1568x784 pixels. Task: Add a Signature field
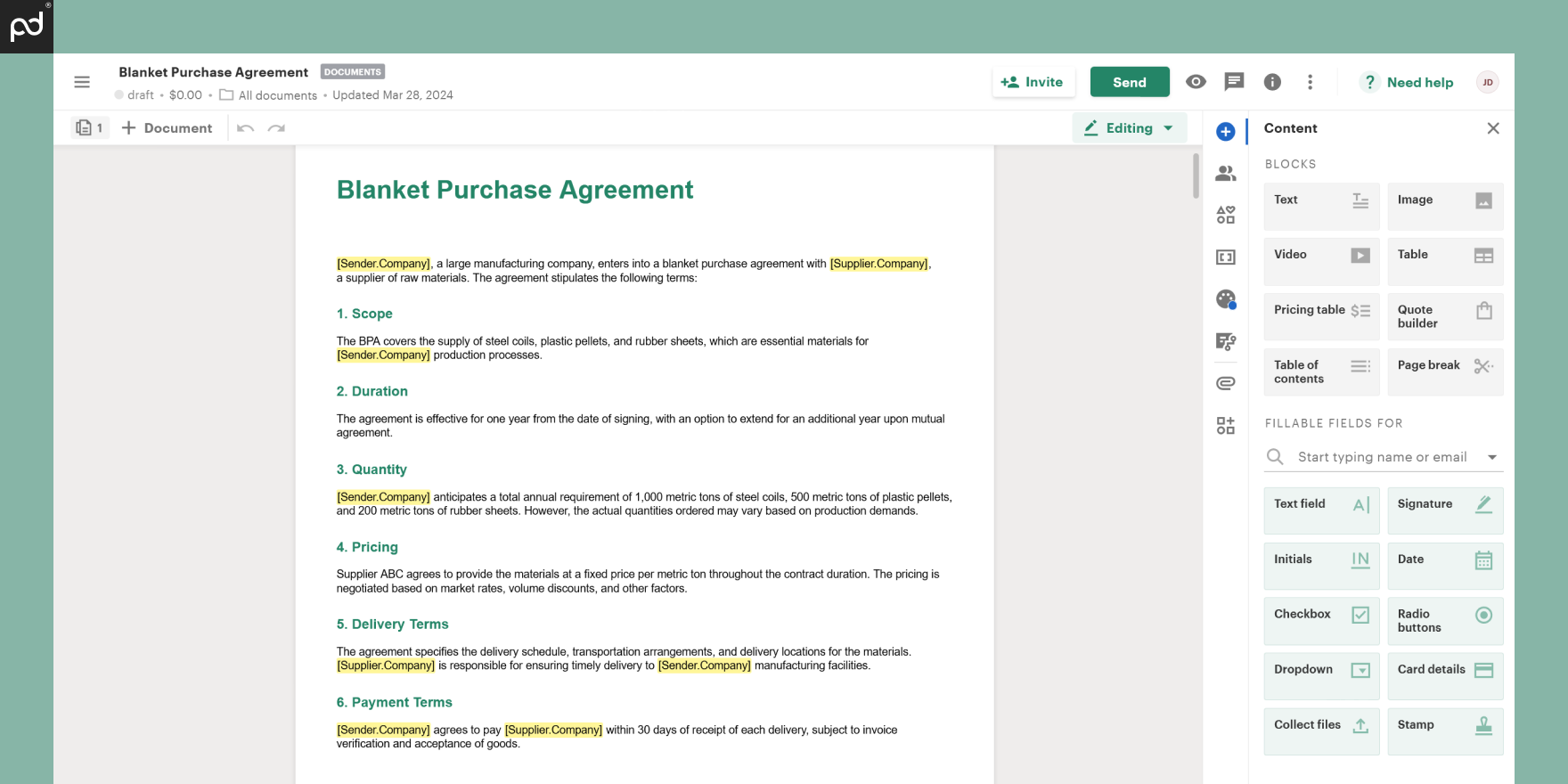[x=1445, y=510]
